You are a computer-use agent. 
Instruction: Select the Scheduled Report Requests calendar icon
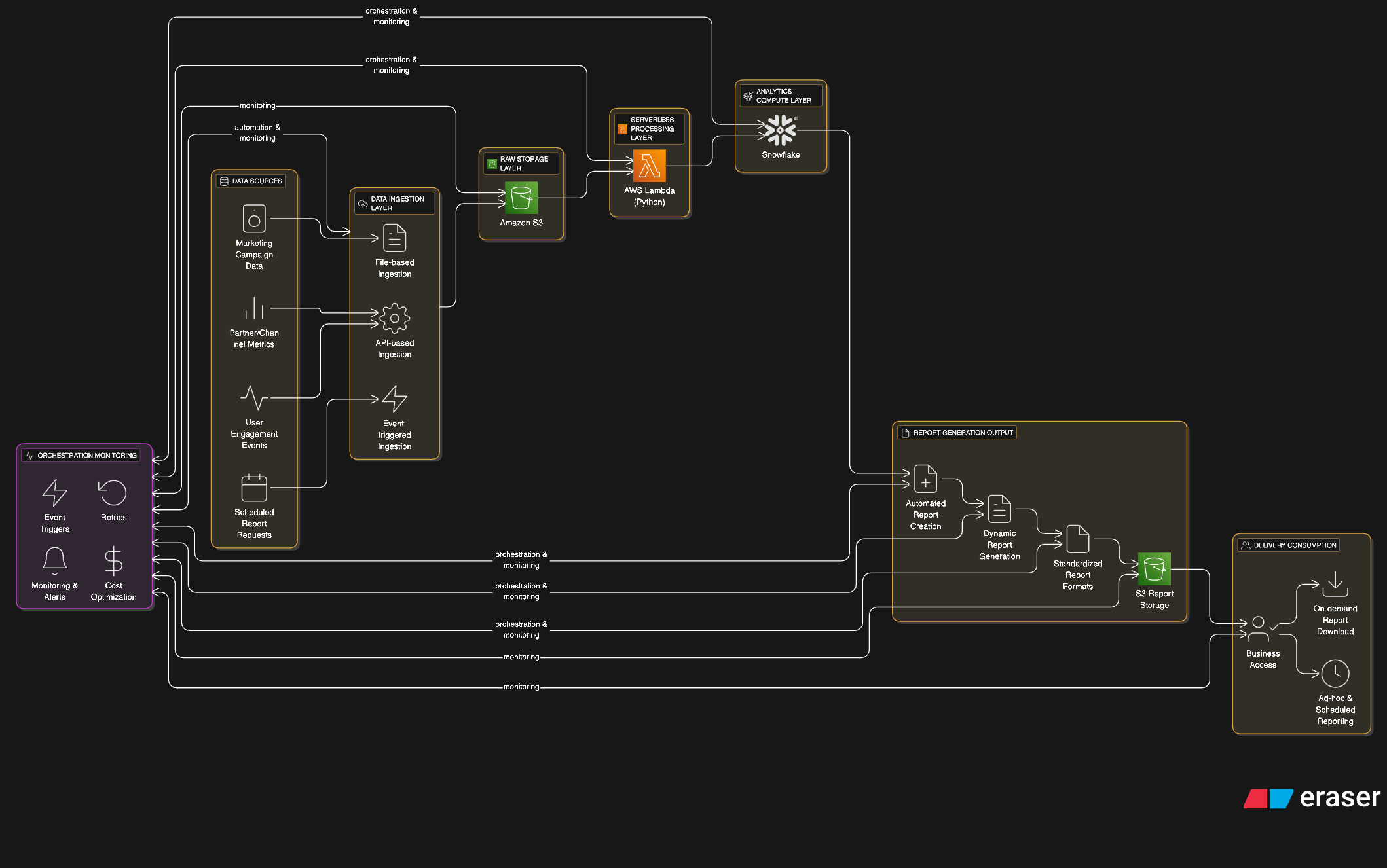(x=254, y=488)
